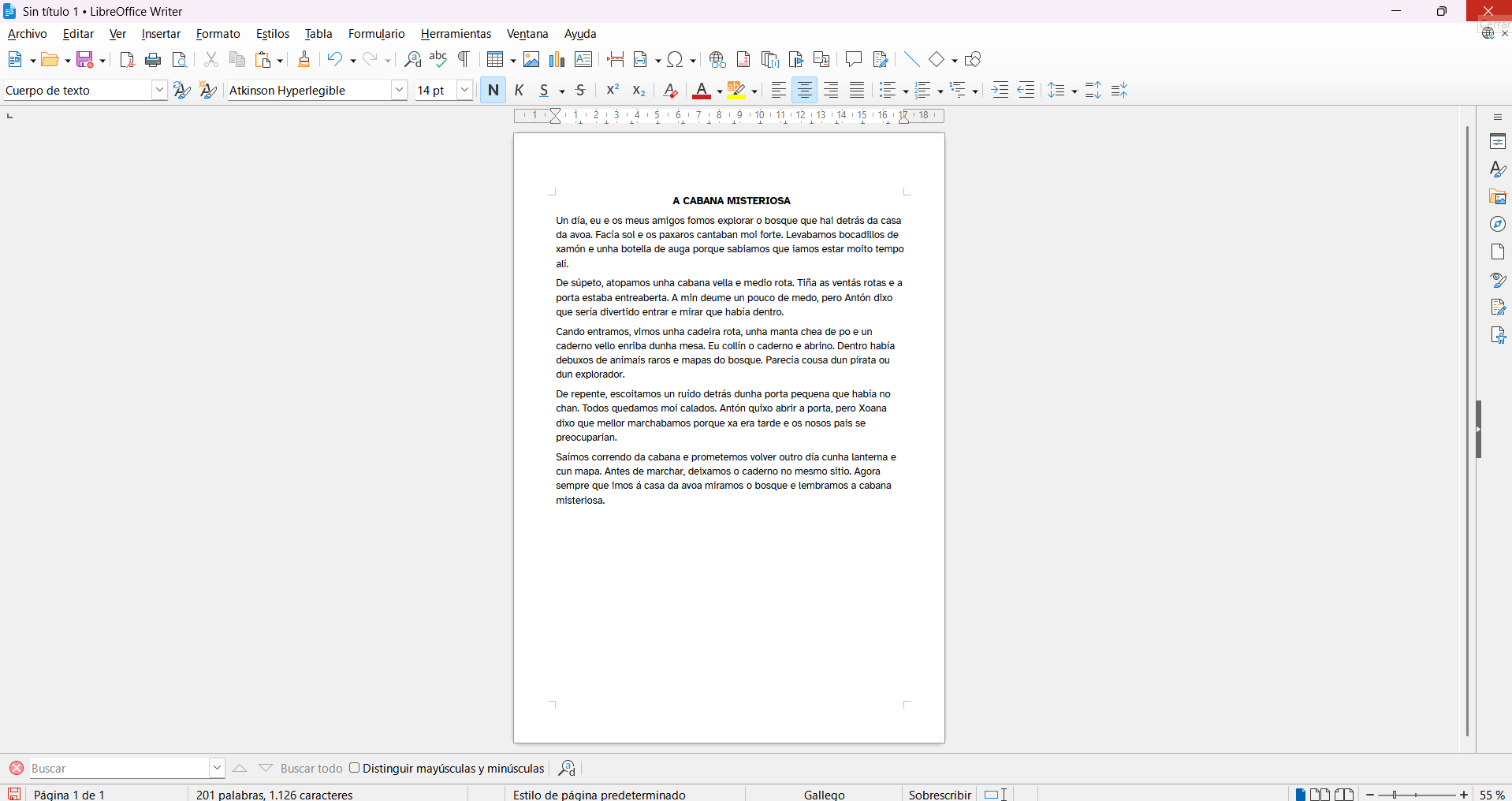Click the Insert chart icon

[x=557, y=60]
